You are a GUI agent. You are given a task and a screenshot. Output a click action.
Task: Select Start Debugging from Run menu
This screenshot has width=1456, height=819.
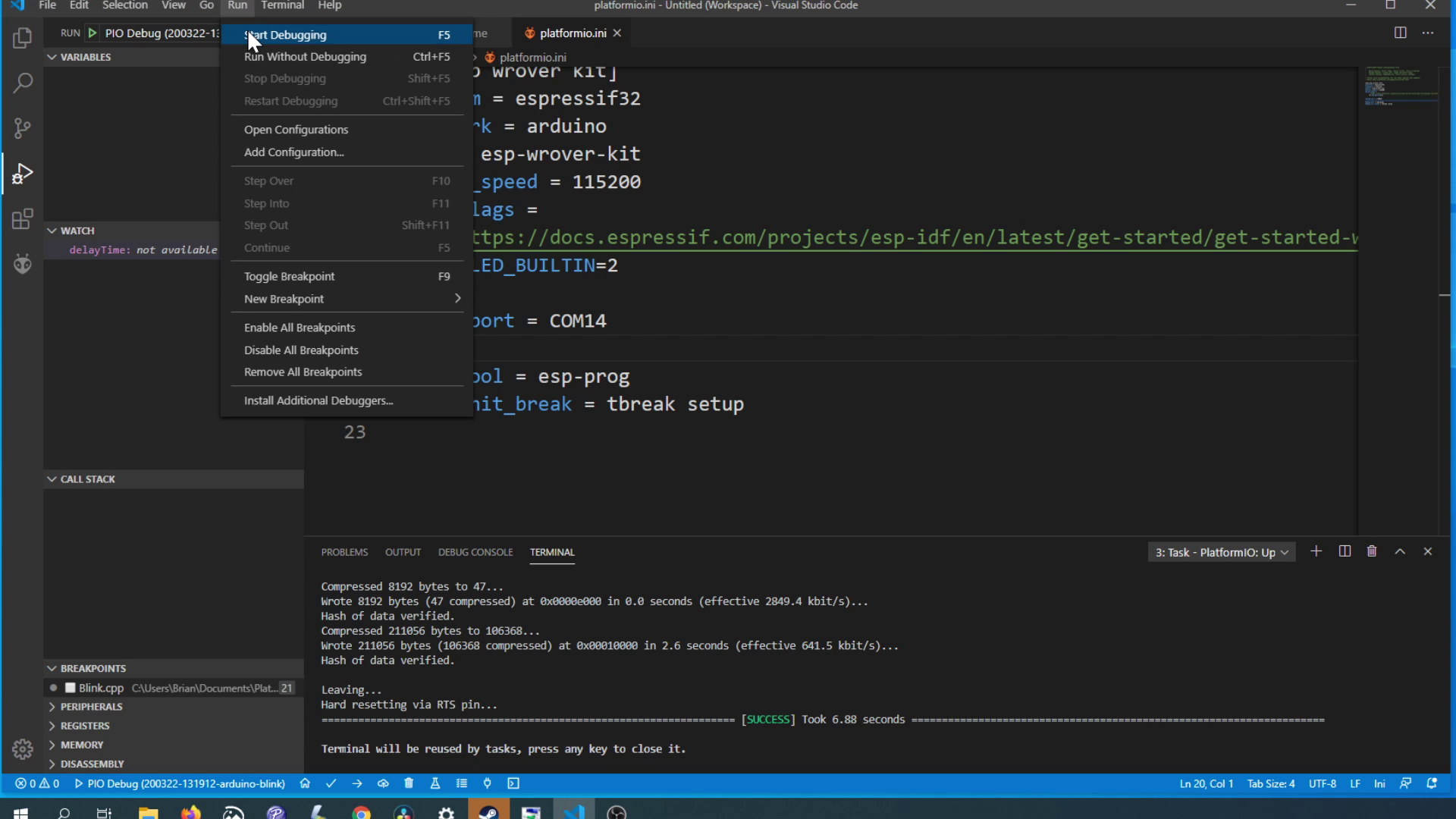click(347, 35)
